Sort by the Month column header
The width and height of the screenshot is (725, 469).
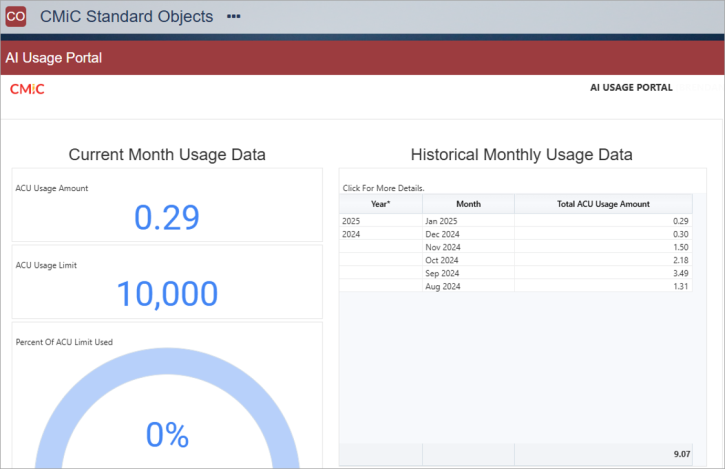pos(468,204)
